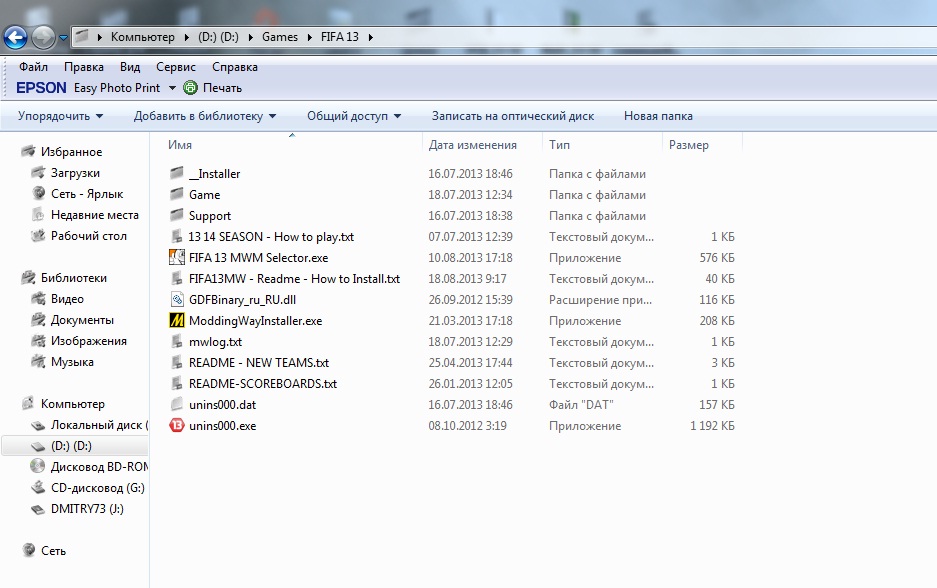This screenshot has height=588, width=937.
Task: Select 13 14 SEASON - How to play.txt icon
Action: pos(176,237)
